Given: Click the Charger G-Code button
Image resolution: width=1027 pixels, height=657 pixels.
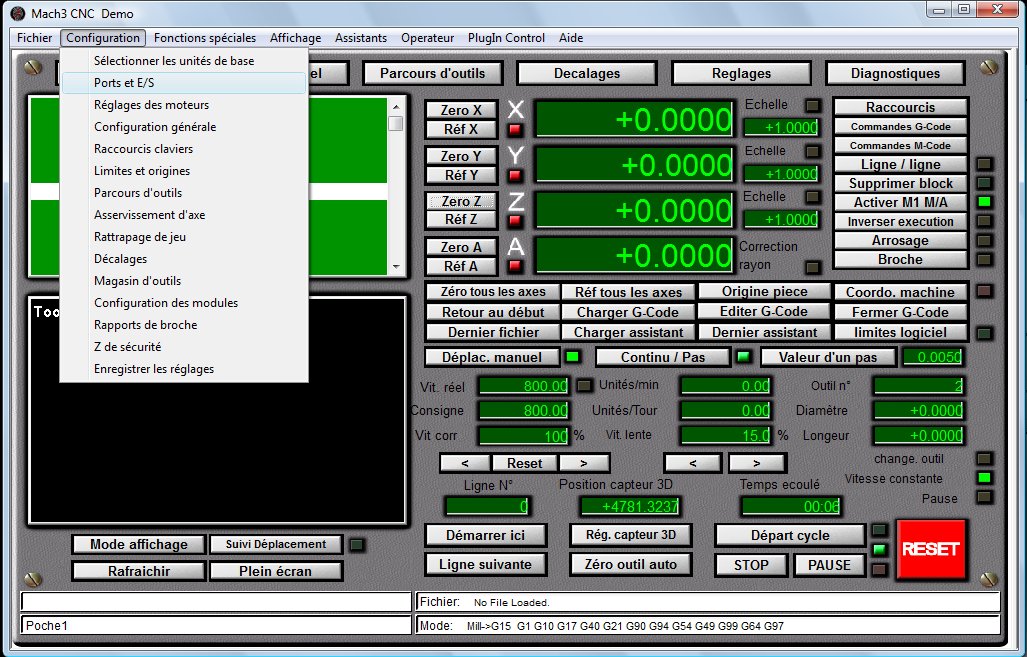Looking at the screenshot, I should (x=628, y=312).
